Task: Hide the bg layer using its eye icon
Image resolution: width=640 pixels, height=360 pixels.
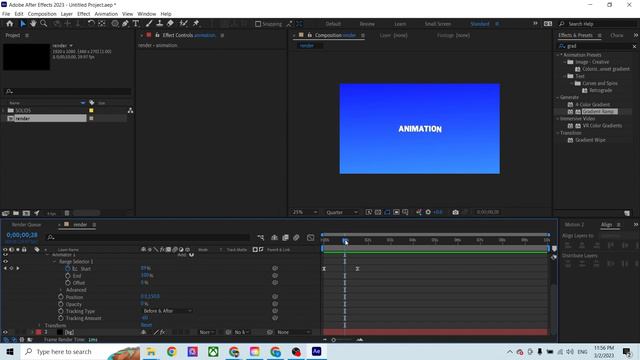Action: pyautogui.click(x=5, y=332)
